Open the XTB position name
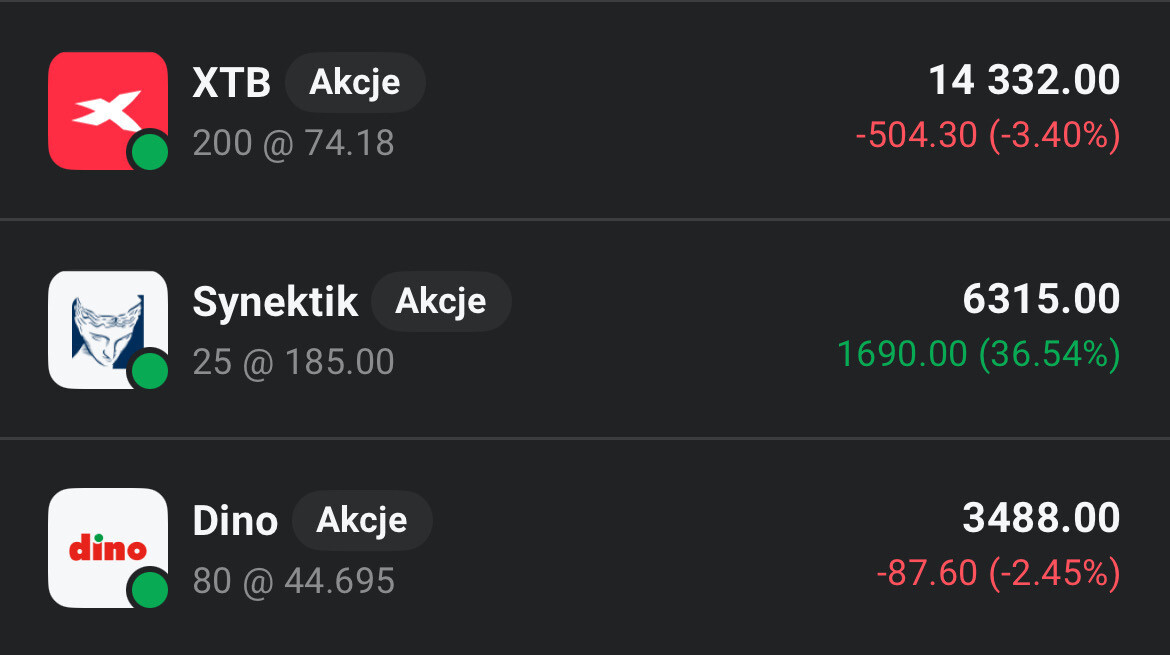Viewport: 1170px width, 655px height. [x=231, y=84]
